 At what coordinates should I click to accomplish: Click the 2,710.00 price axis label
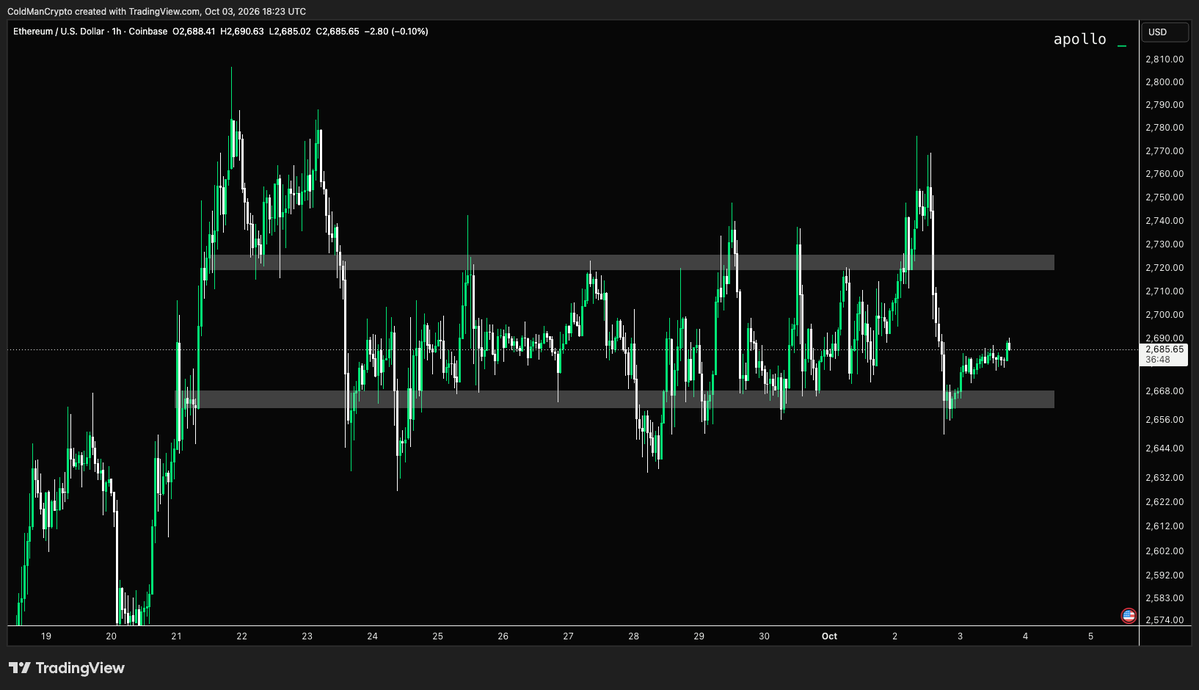pos(1164,291)
